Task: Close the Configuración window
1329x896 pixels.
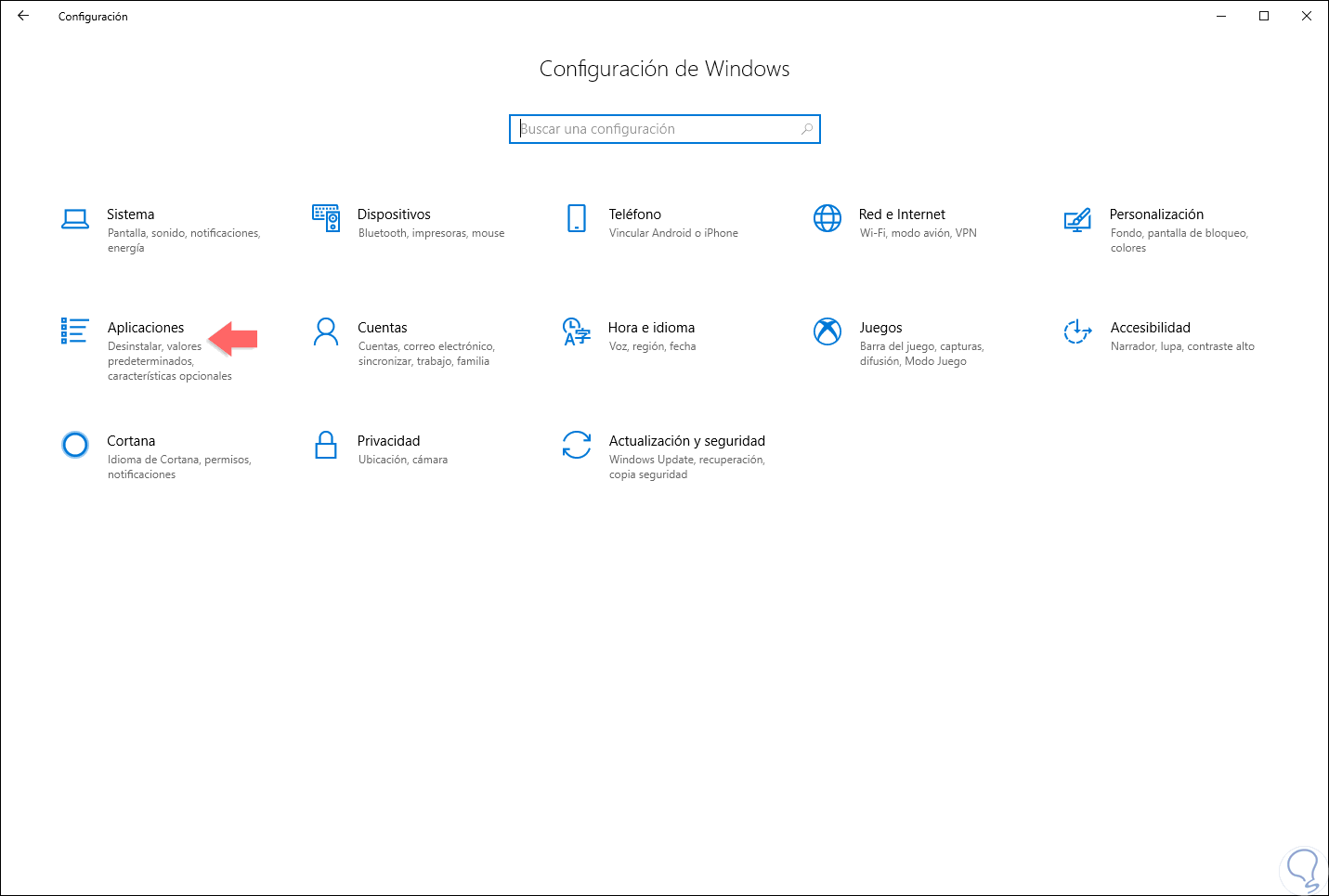Action: pos(1307,16)
